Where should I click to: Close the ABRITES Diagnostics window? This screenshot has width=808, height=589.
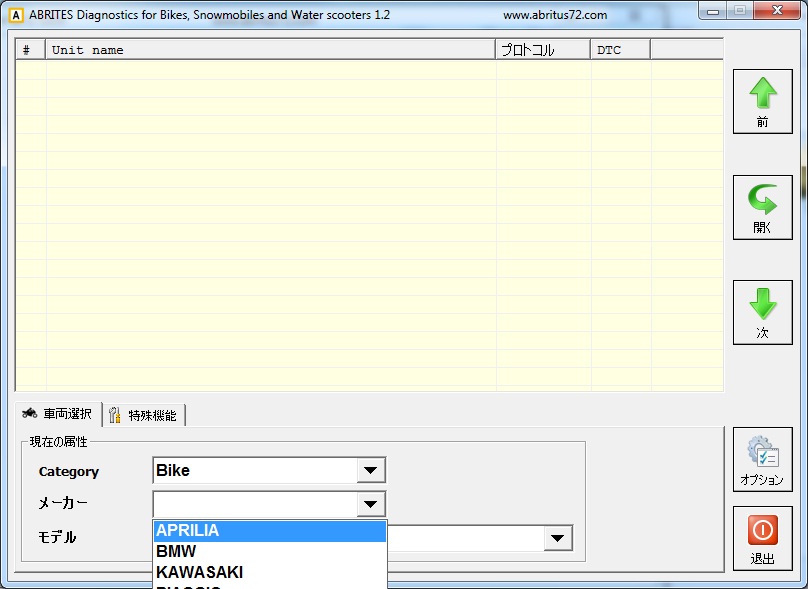(x=779, y=11)
